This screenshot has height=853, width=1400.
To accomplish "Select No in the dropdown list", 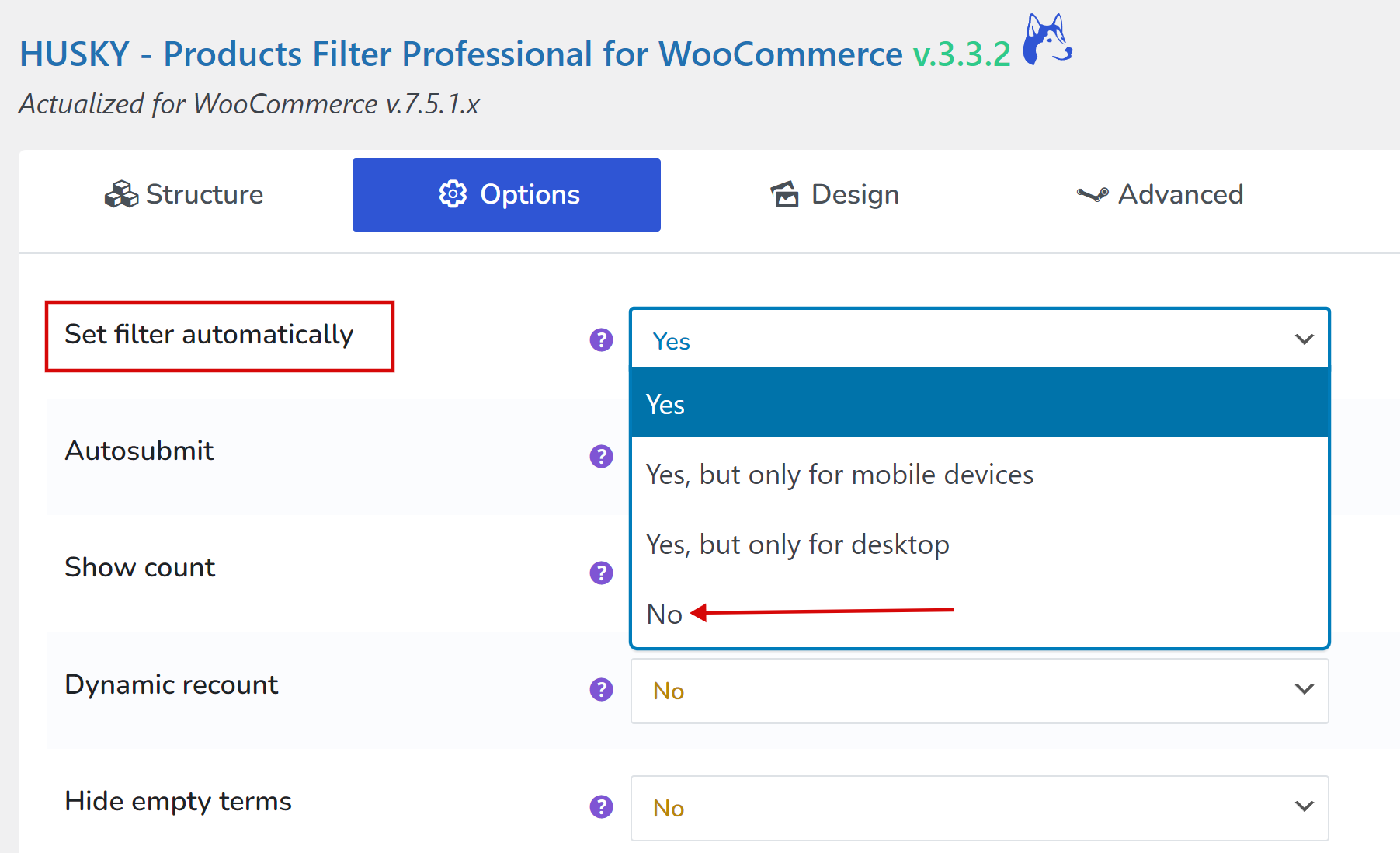I will (x=980, y=614).
